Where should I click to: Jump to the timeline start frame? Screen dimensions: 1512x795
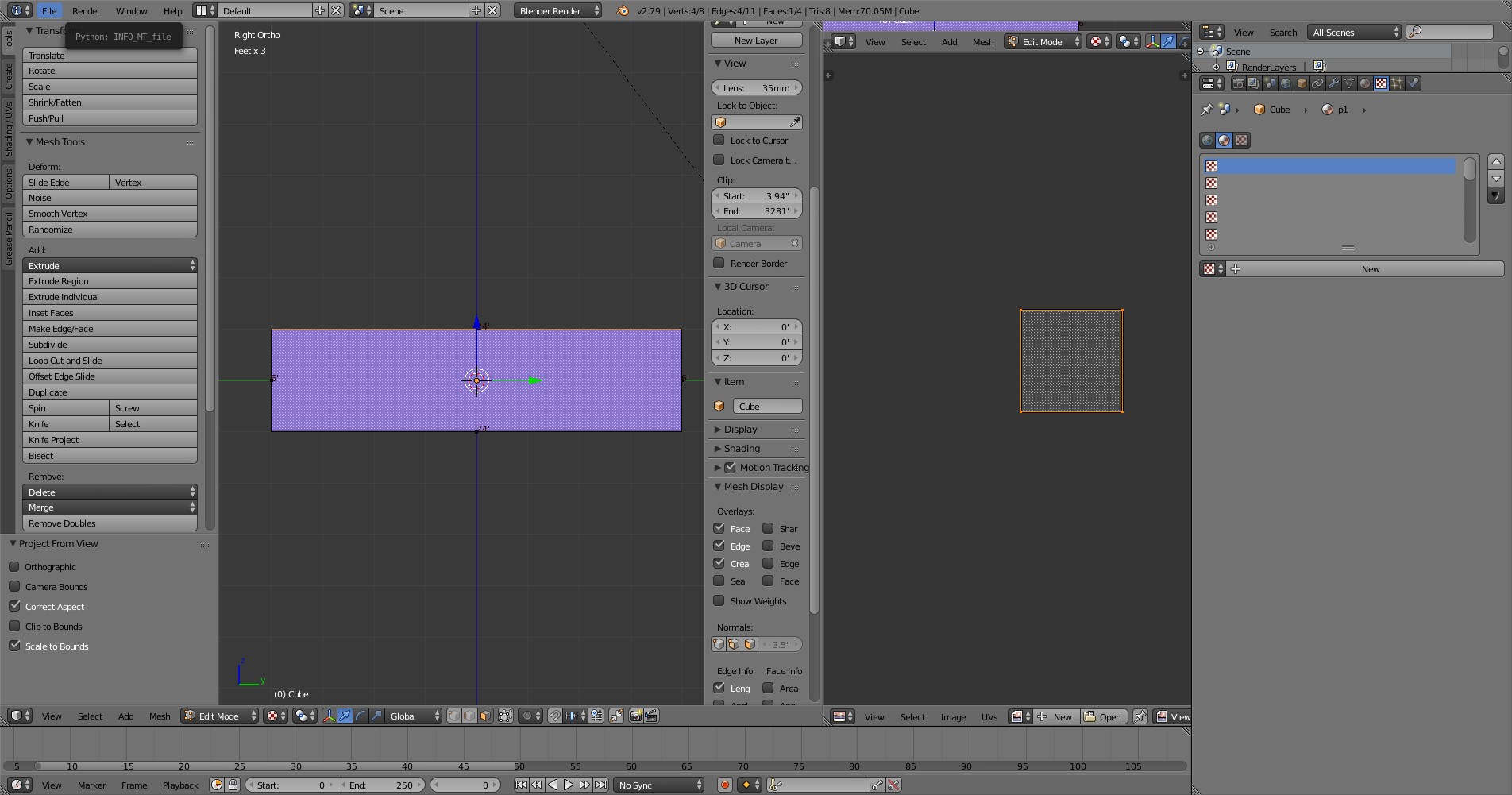tap(521, 785)
